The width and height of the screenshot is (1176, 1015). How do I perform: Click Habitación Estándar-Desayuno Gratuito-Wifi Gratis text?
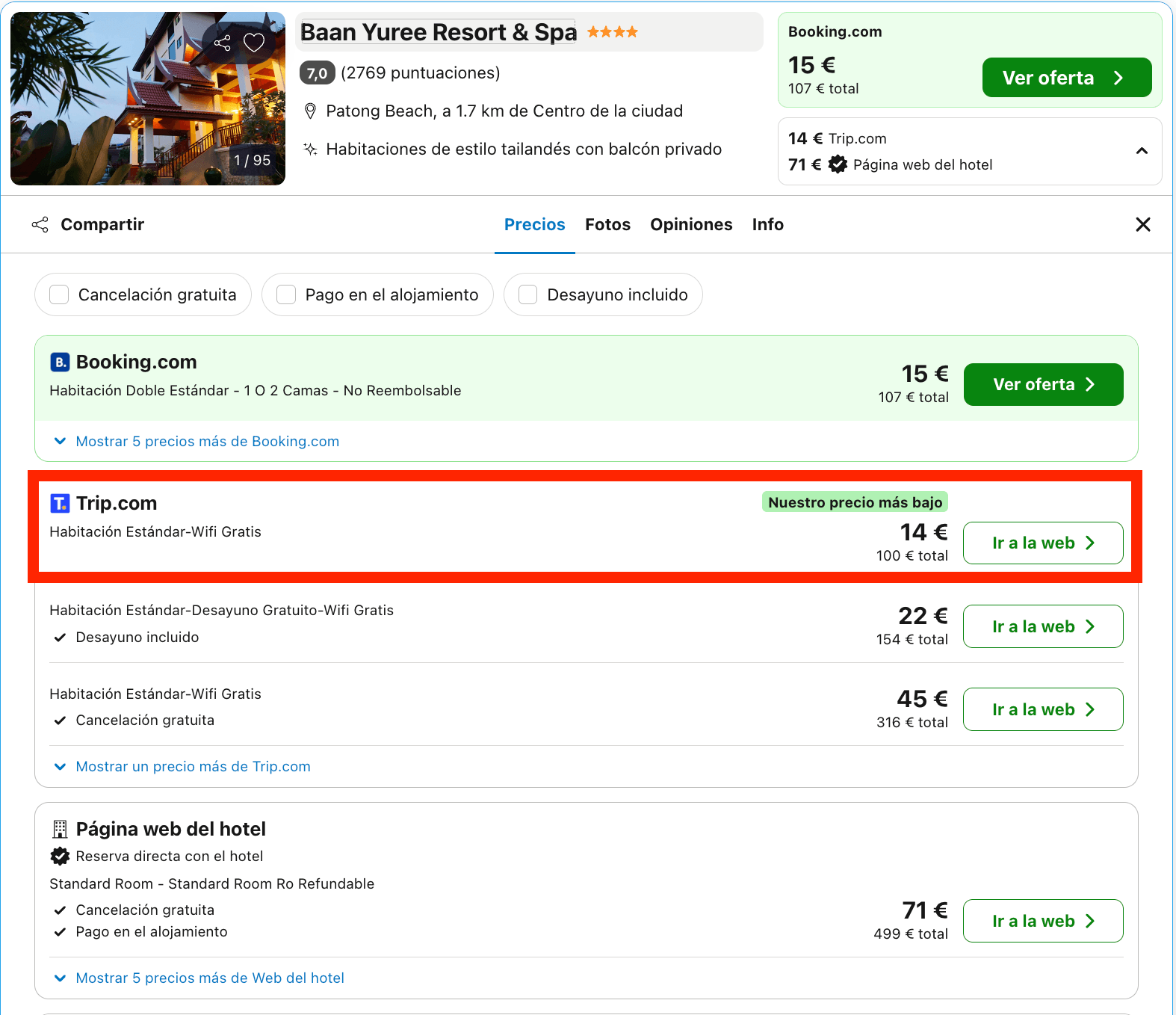[x=221, y=610]
